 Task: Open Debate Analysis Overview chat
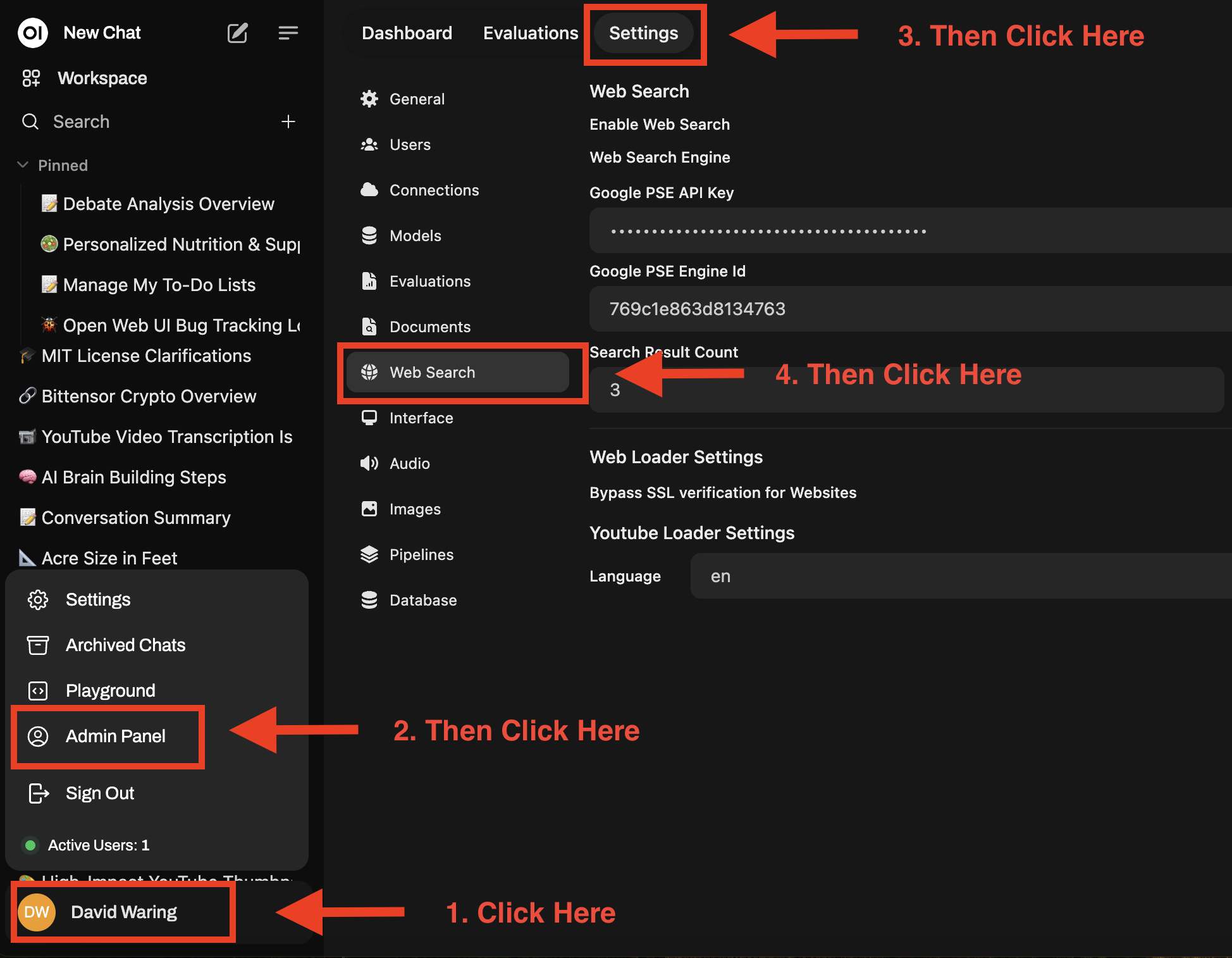[158, 204]
